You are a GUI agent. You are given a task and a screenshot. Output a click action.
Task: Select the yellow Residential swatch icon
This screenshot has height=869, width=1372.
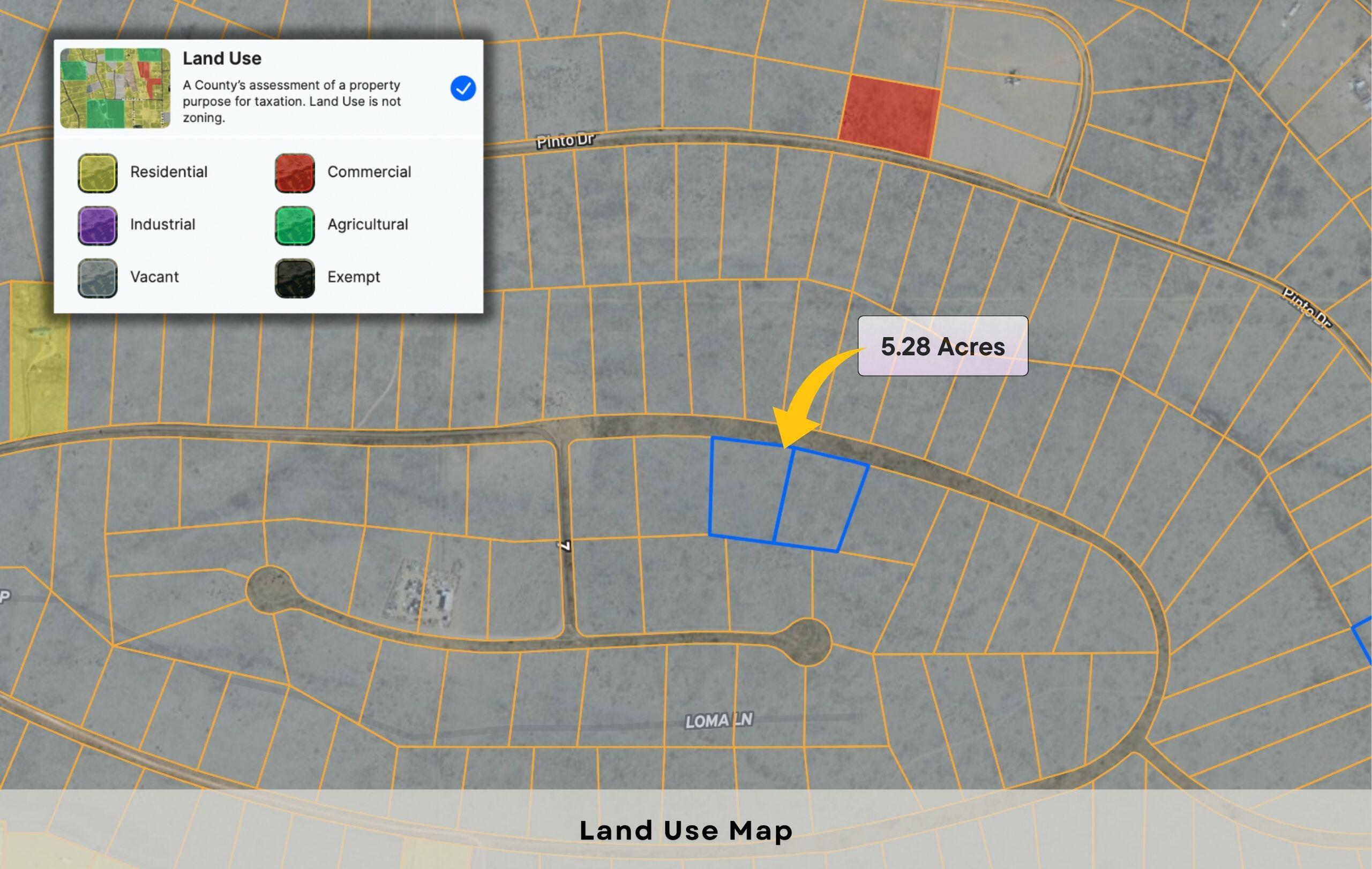pyautogui.click(x=98, y=172)
